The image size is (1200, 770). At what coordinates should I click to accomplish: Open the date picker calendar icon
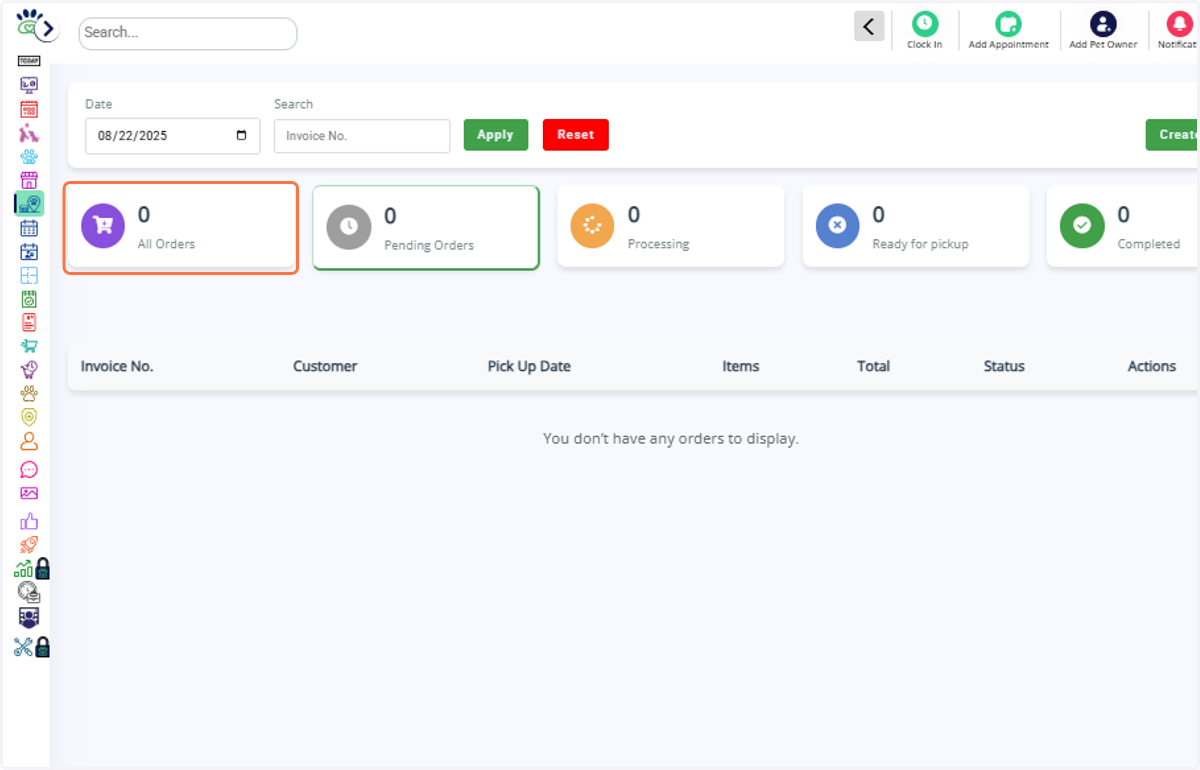(x=241, y=136)
